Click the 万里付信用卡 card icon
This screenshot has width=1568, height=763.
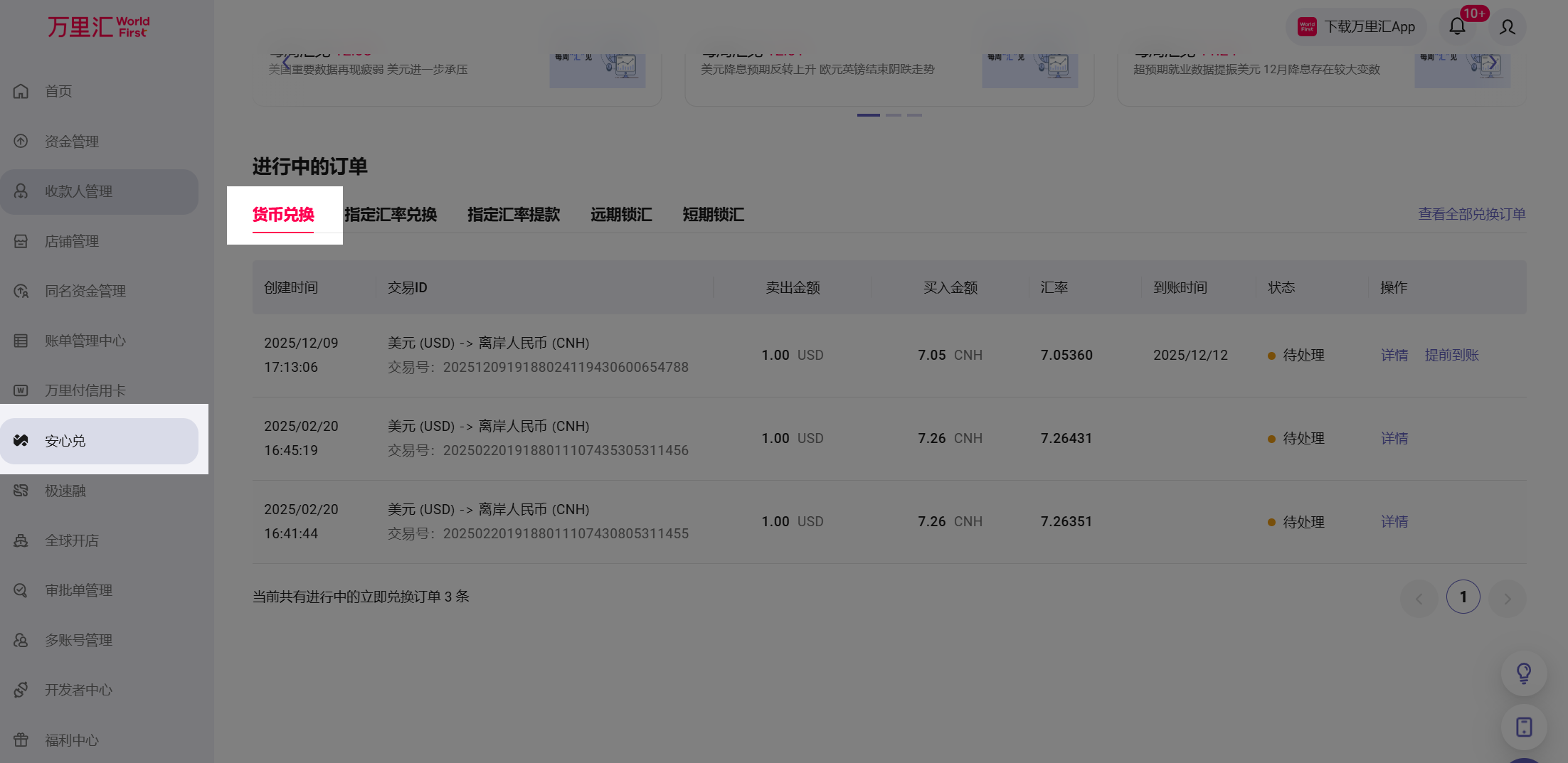[x=21, y=390]
